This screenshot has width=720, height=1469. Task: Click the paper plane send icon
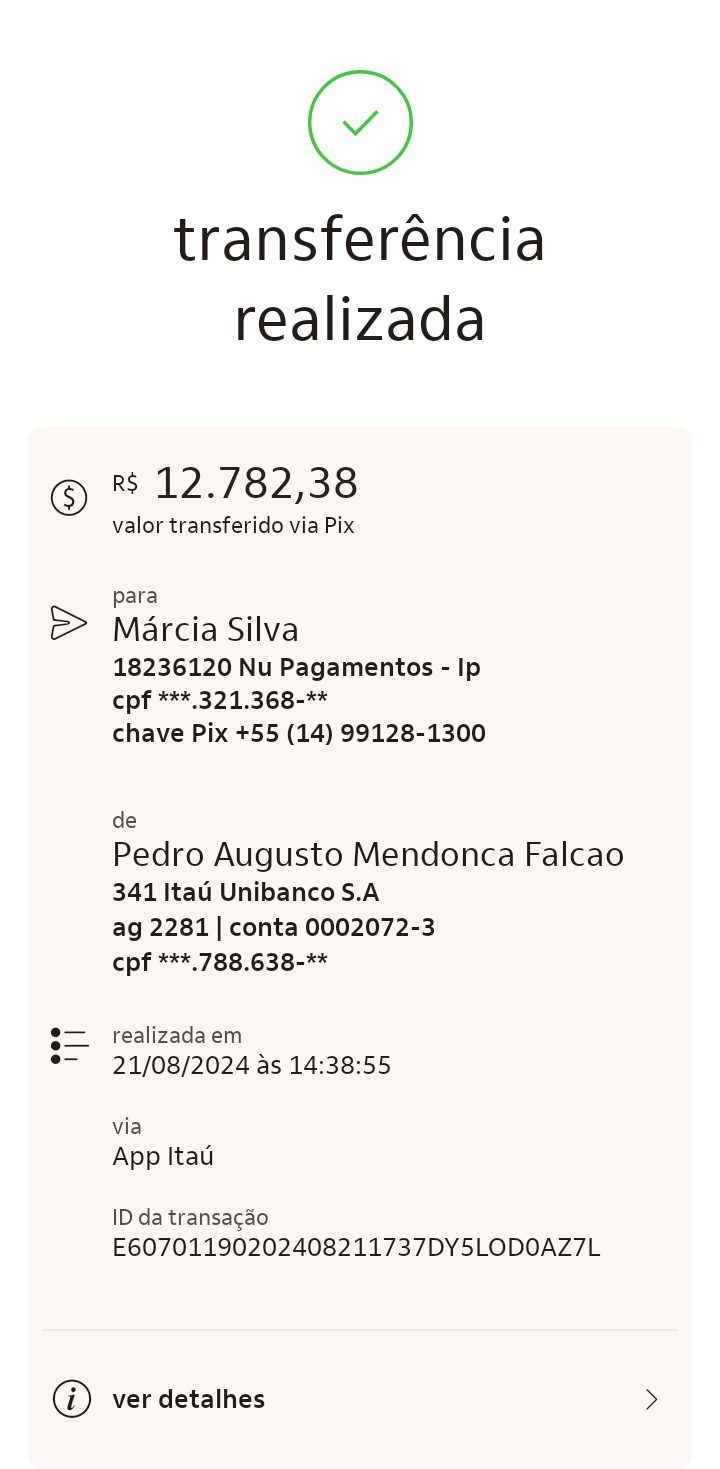(x=68, y=622)
